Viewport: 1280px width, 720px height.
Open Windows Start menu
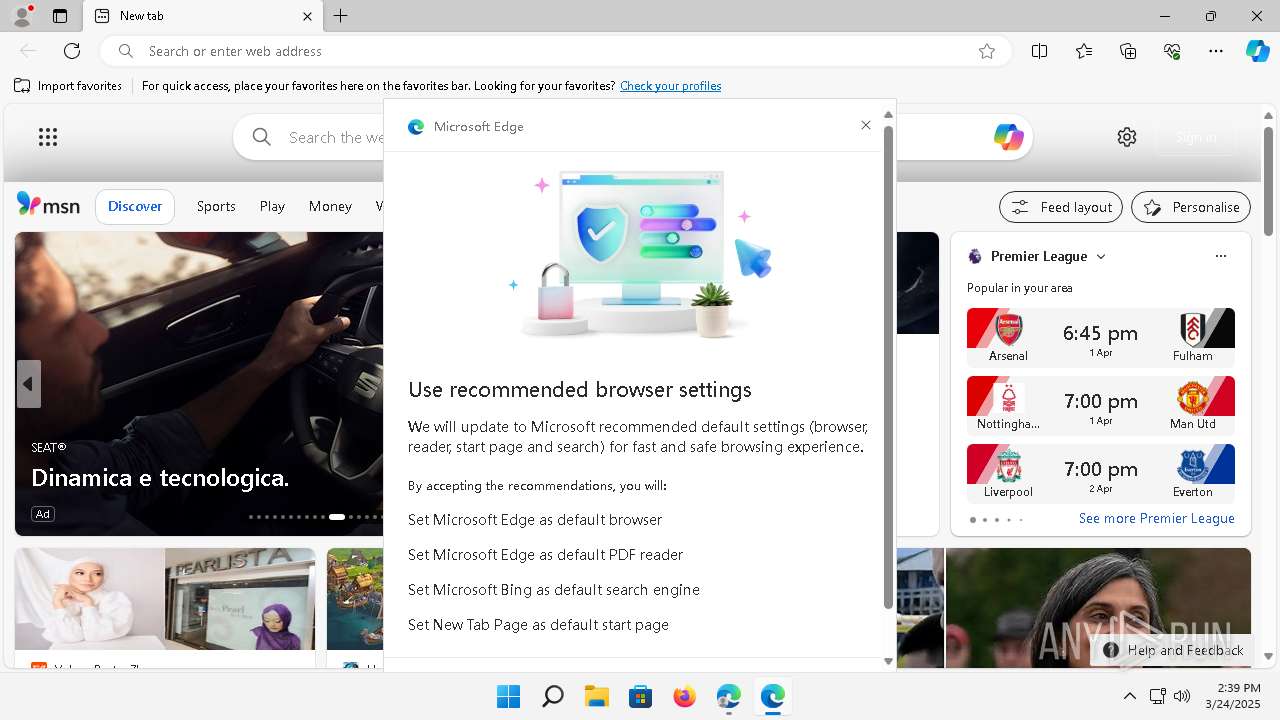tap(508, 696)
